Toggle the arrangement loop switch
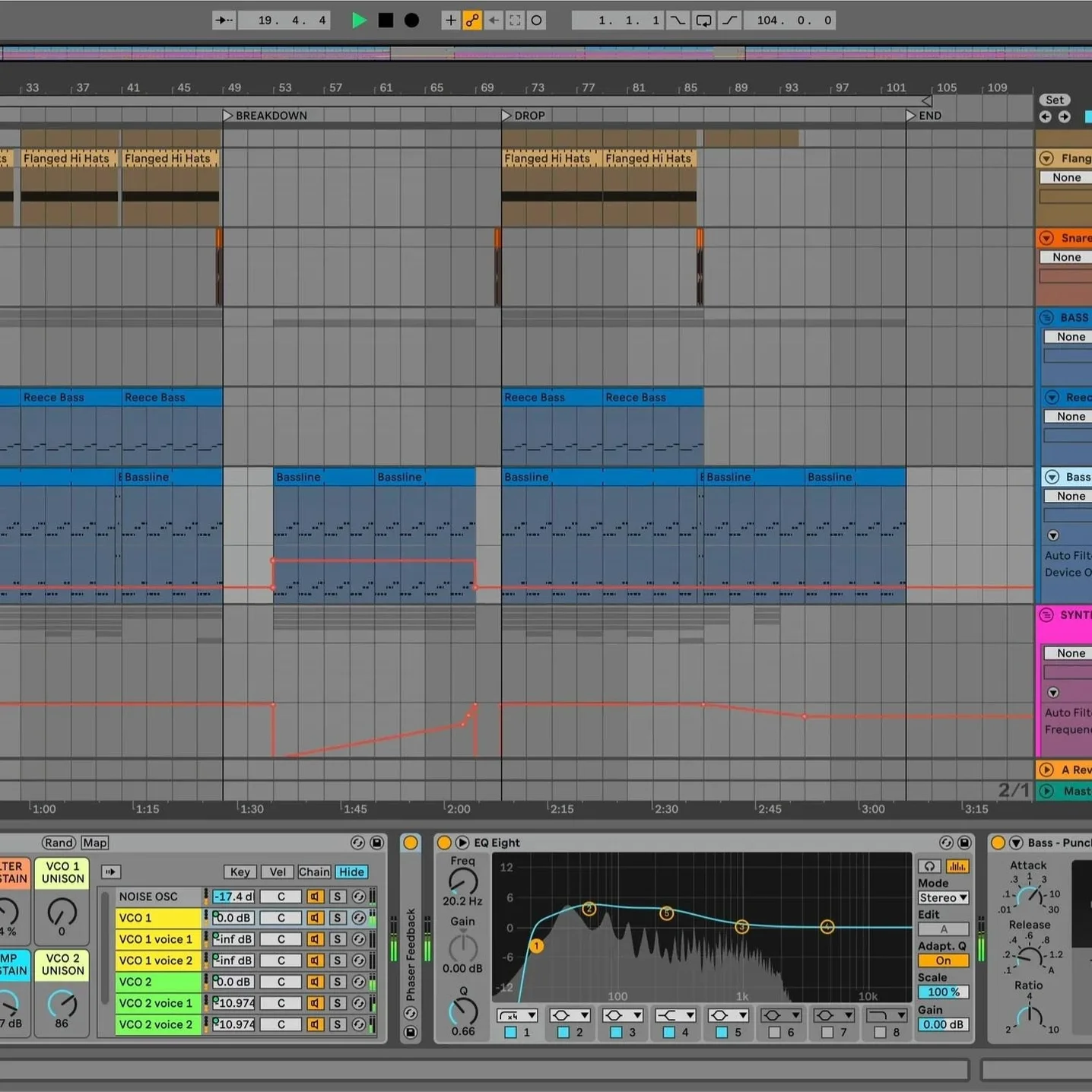Image resolution: width=1092 pixels, height=1092 pixels. (x=703, y=21)
